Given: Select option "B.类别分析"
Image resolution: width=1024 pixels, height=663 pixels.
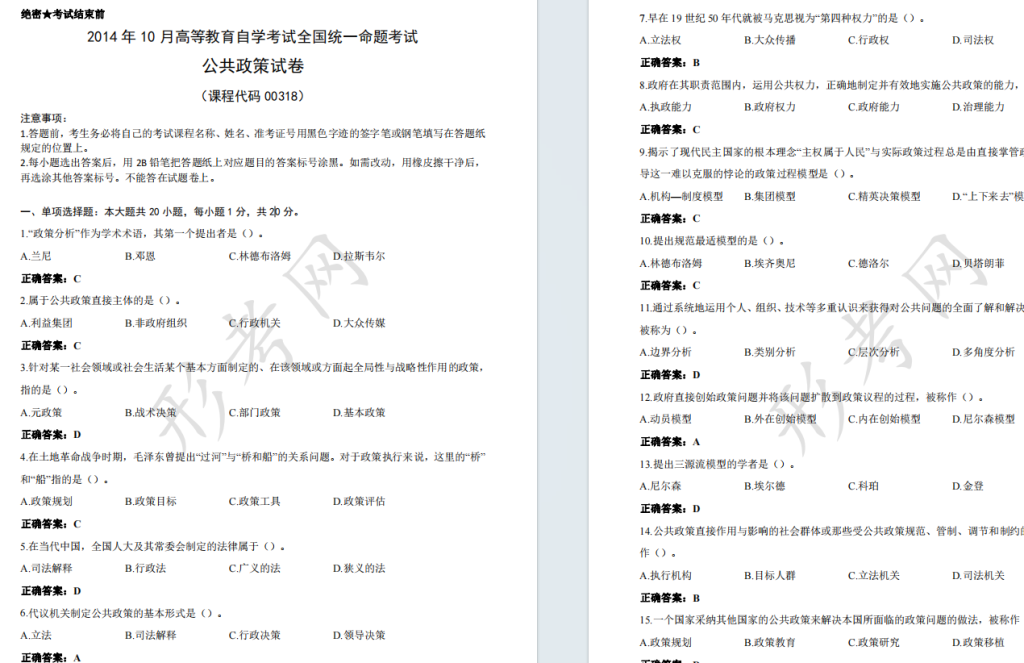Looking at the screenshot, I should coord(770,352).
